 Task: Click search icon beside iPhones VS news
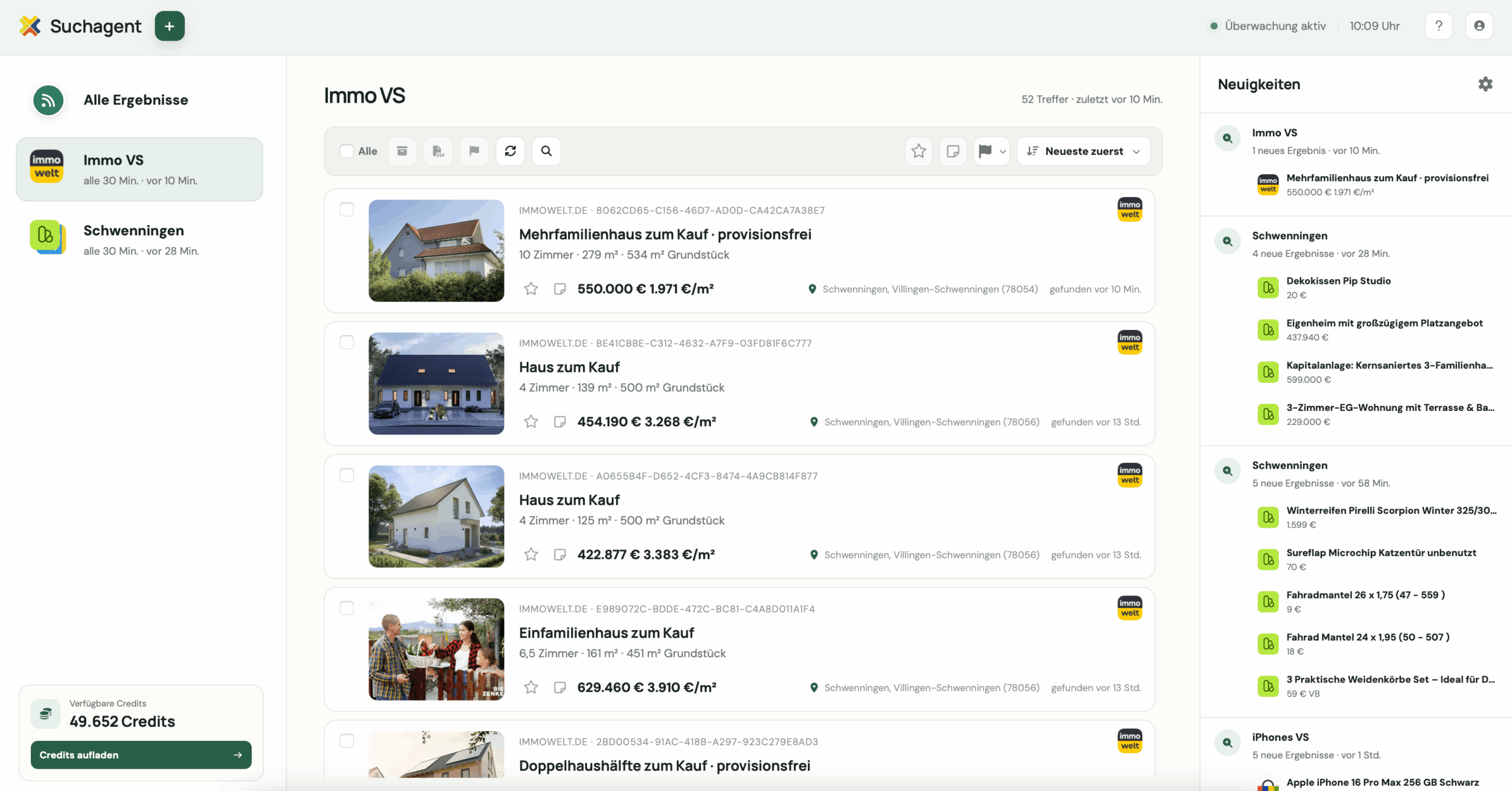click(x=1227, y=743)
